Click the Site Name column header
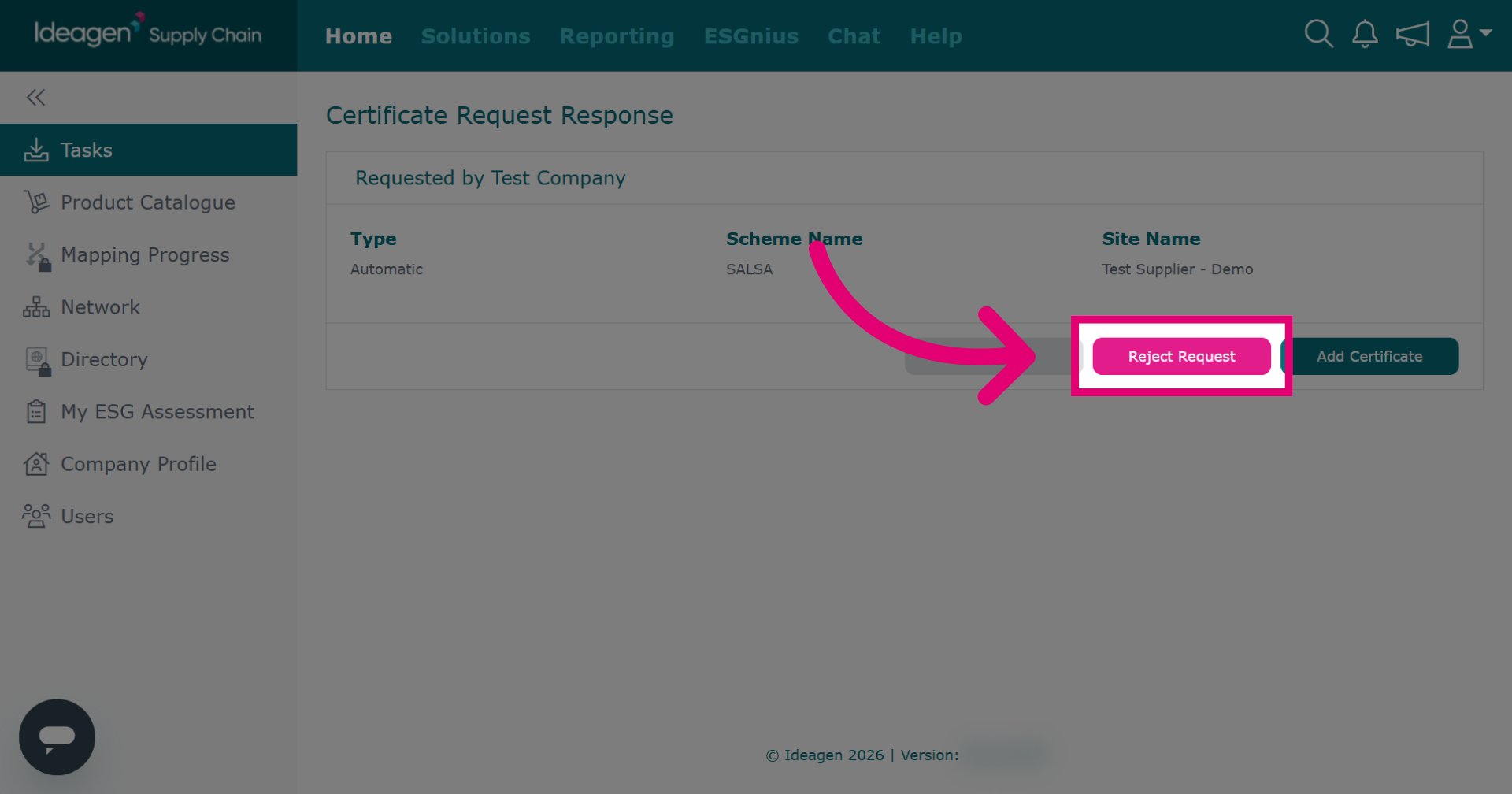This screenshot has height=794, width=1512. (1151, 239)
